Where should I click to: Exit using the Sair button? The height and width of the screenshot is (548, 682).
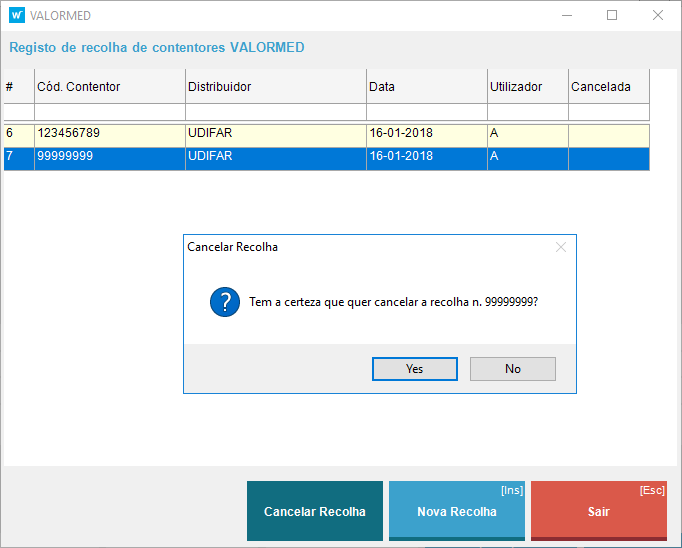coord(599,511)
